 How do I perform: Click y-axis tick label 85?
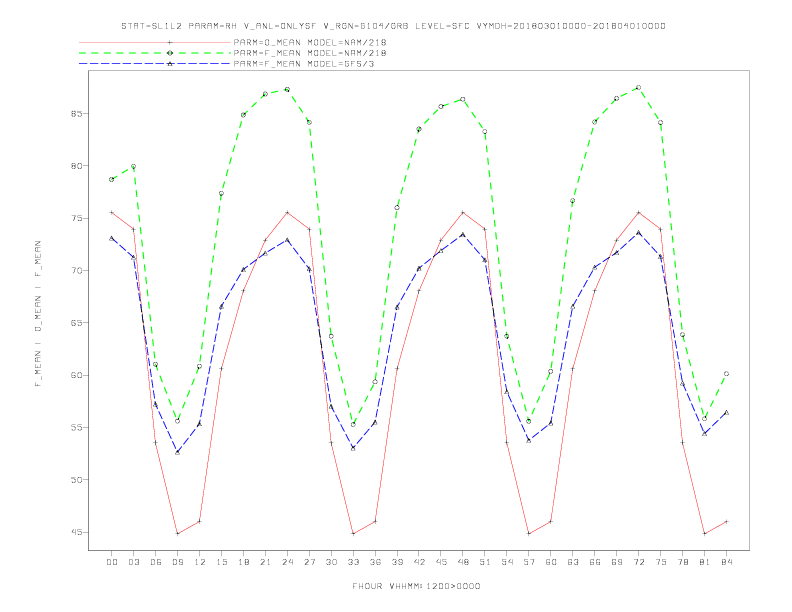tap(77, 114)
